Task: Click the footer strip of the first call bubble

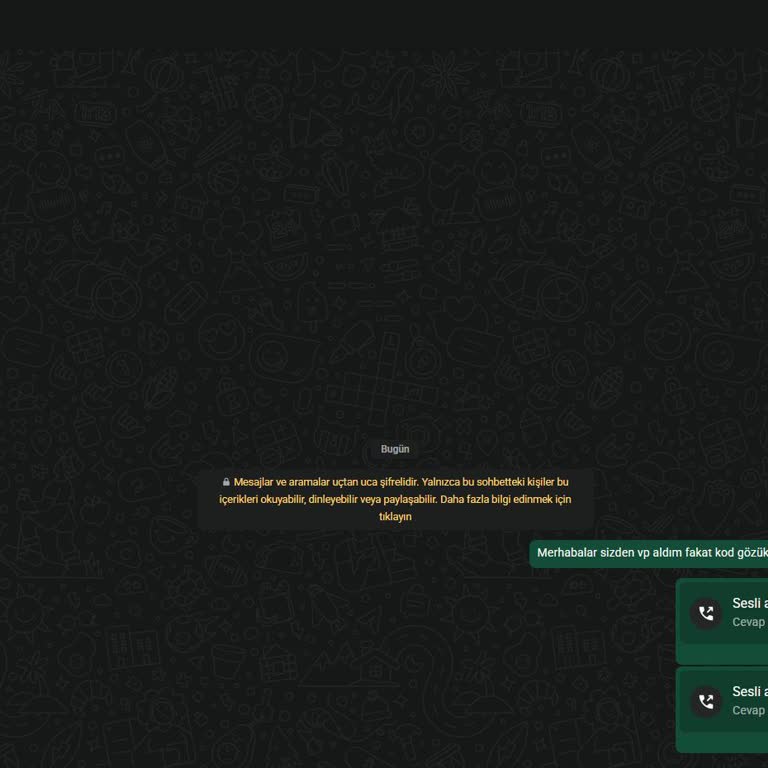Action: [x=723, y=653]
